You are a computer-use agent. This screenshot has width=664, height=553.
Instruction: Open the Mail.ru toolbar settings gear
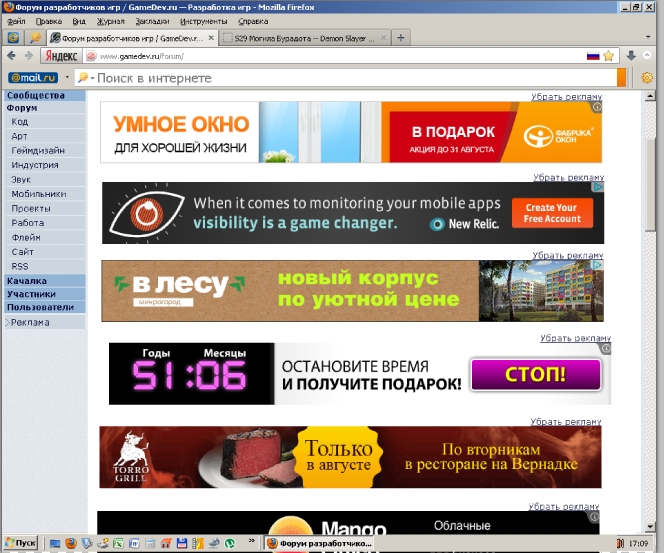click(647, 78)
